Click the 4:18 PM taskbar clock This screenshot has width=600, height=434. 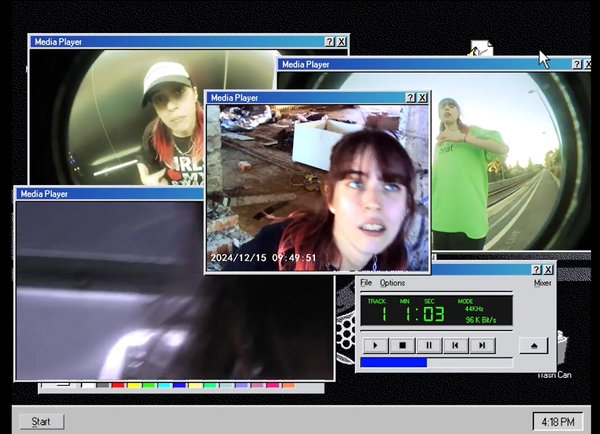click(553, 421)
